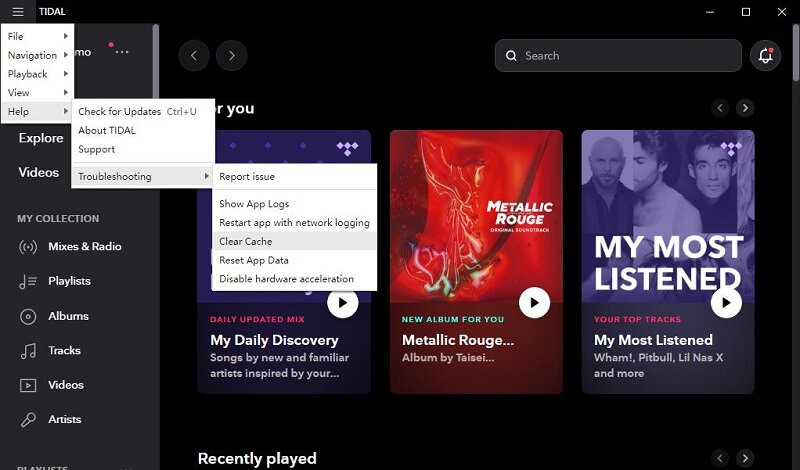Select Restart app with network logging

click(x=294, y=222)
